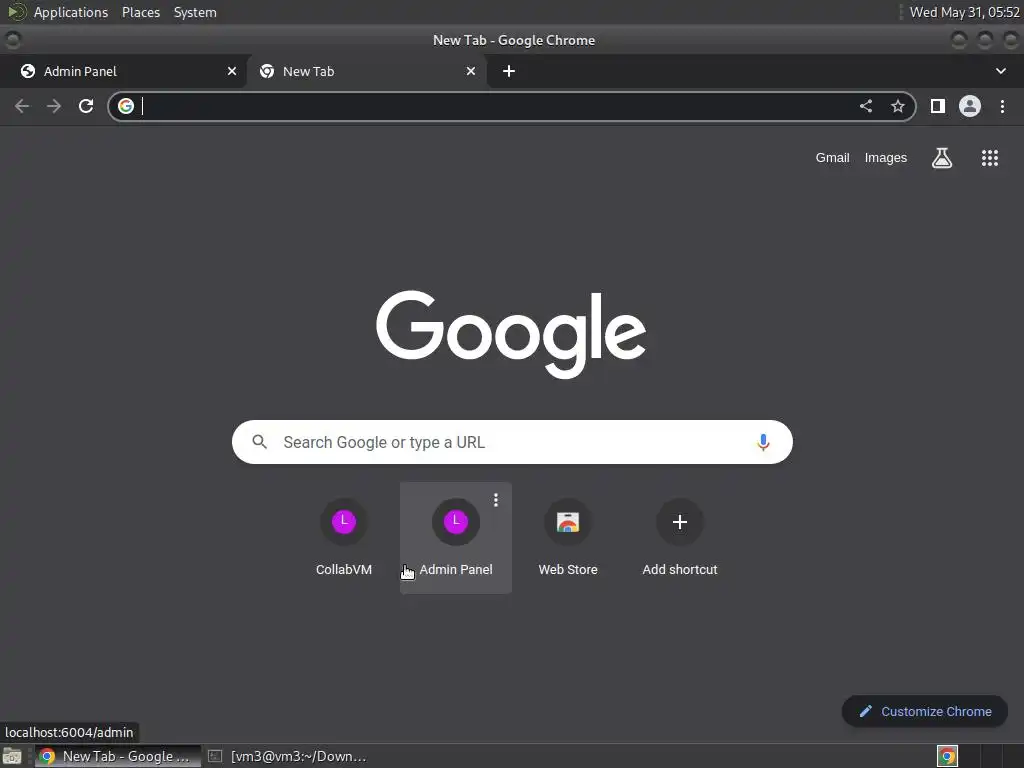
Task: Open a new tab with the plus button
Action: (509, 71)
